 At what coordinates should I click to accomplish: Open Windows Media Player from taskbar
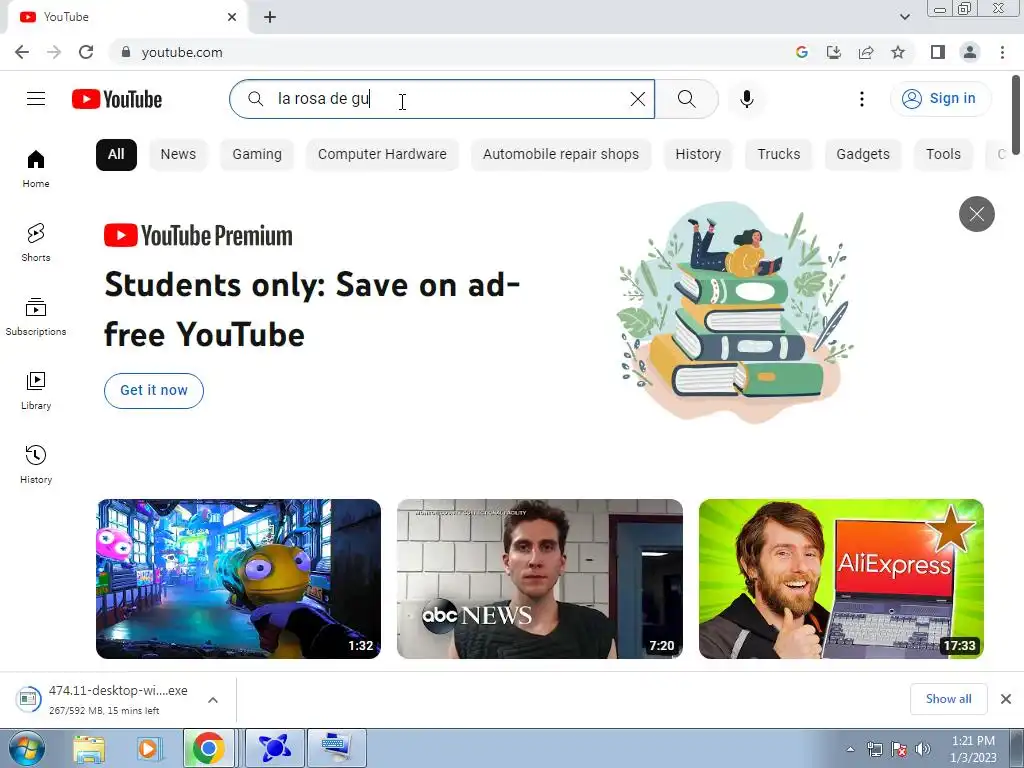(x=148, y=749)
